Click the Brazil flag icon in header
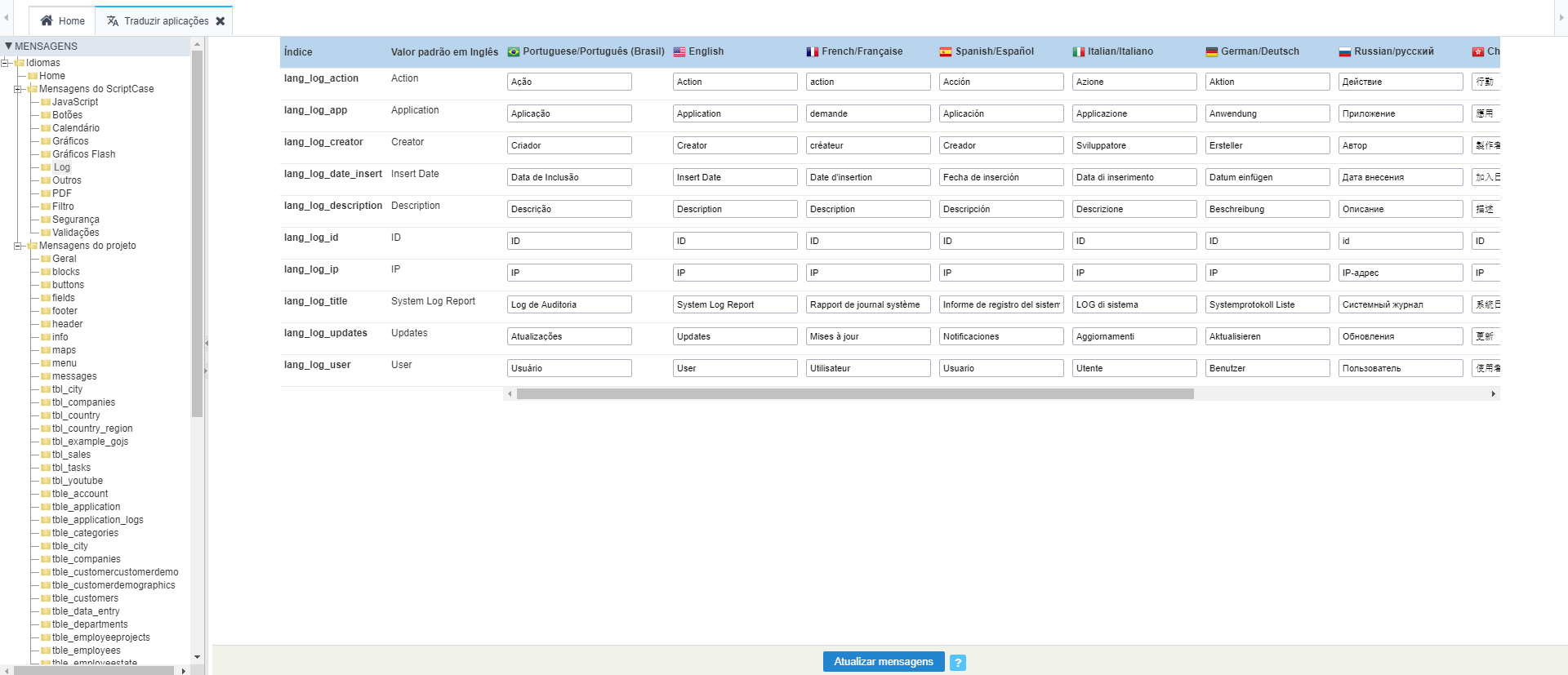 (514, 51)
